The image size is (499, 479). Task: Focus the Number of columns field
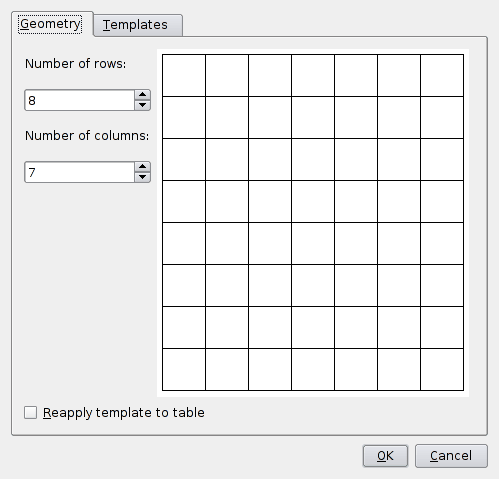[80, 172]
